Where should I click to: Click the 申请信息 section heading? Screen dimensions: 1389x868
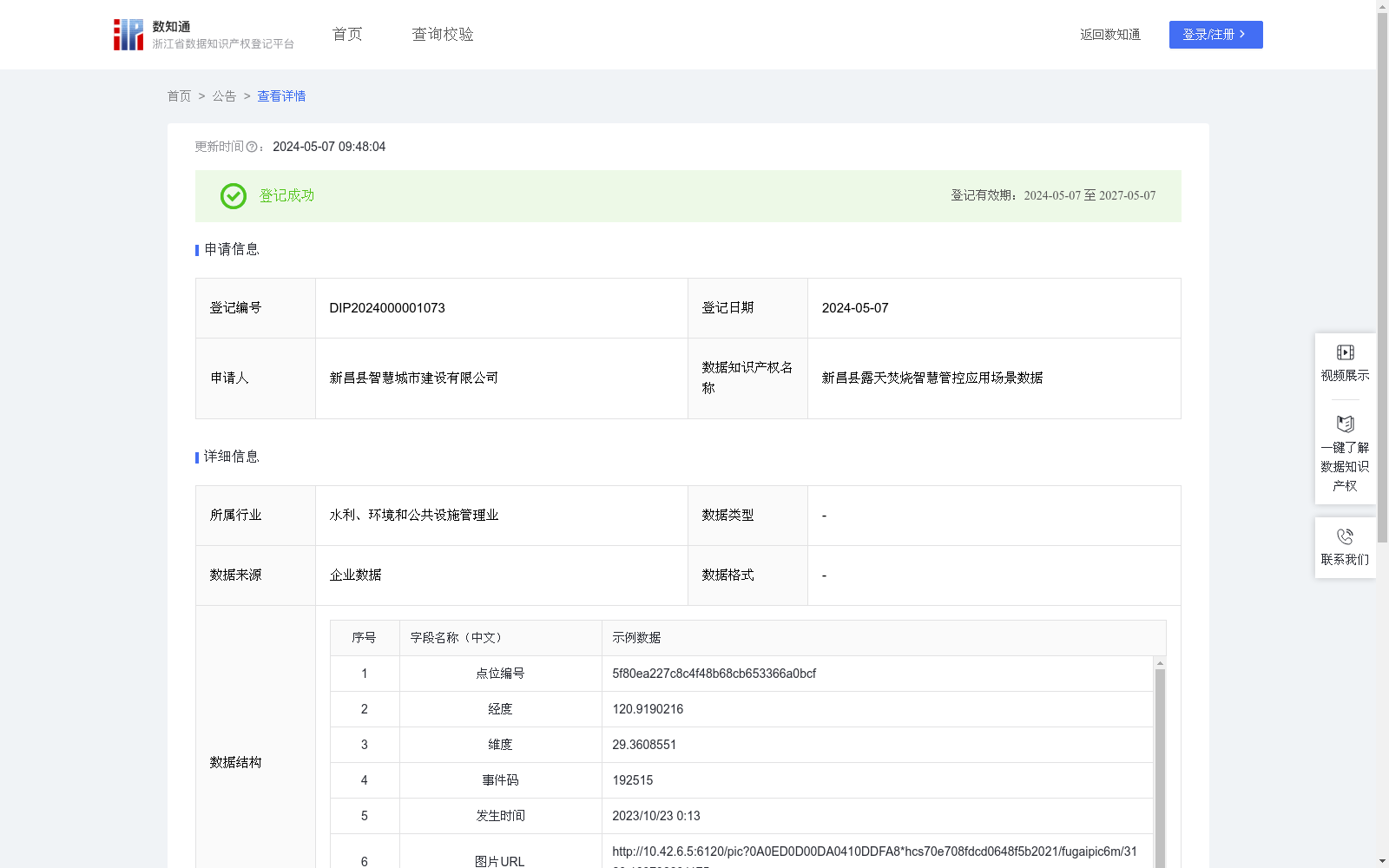[x=231, y=250]
